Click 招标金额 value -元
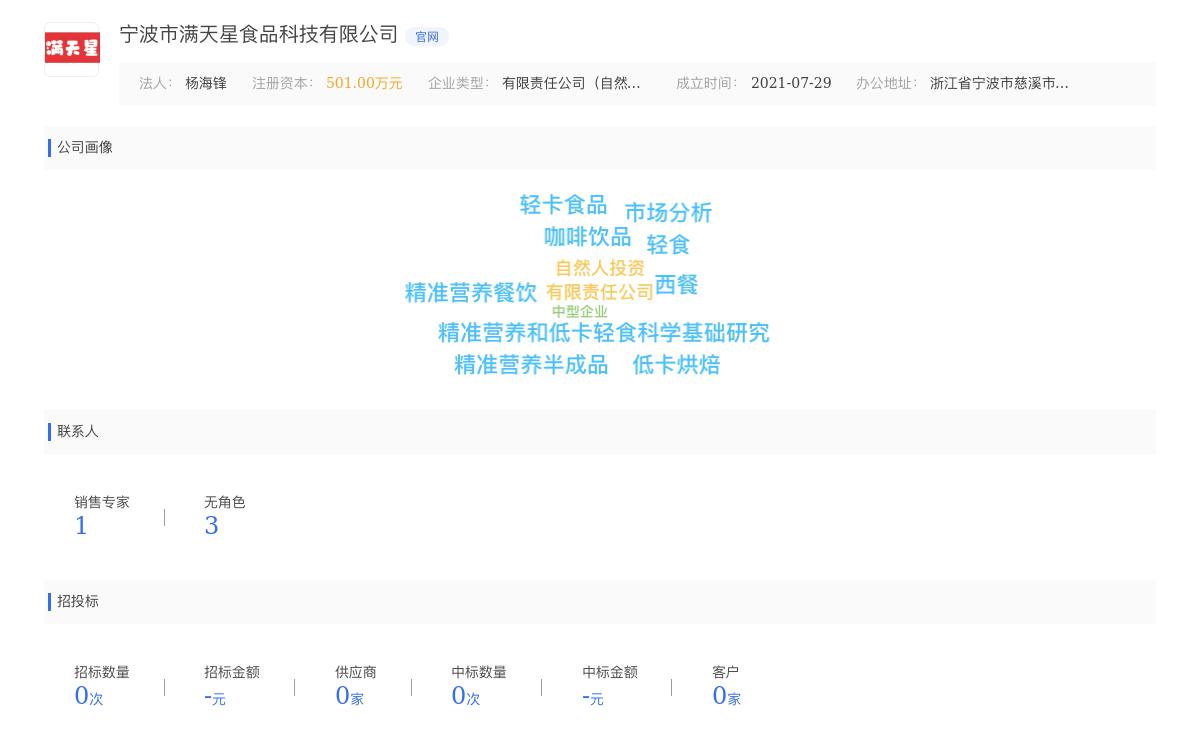This screenshot has width=1200, height=752. [215, 697]
